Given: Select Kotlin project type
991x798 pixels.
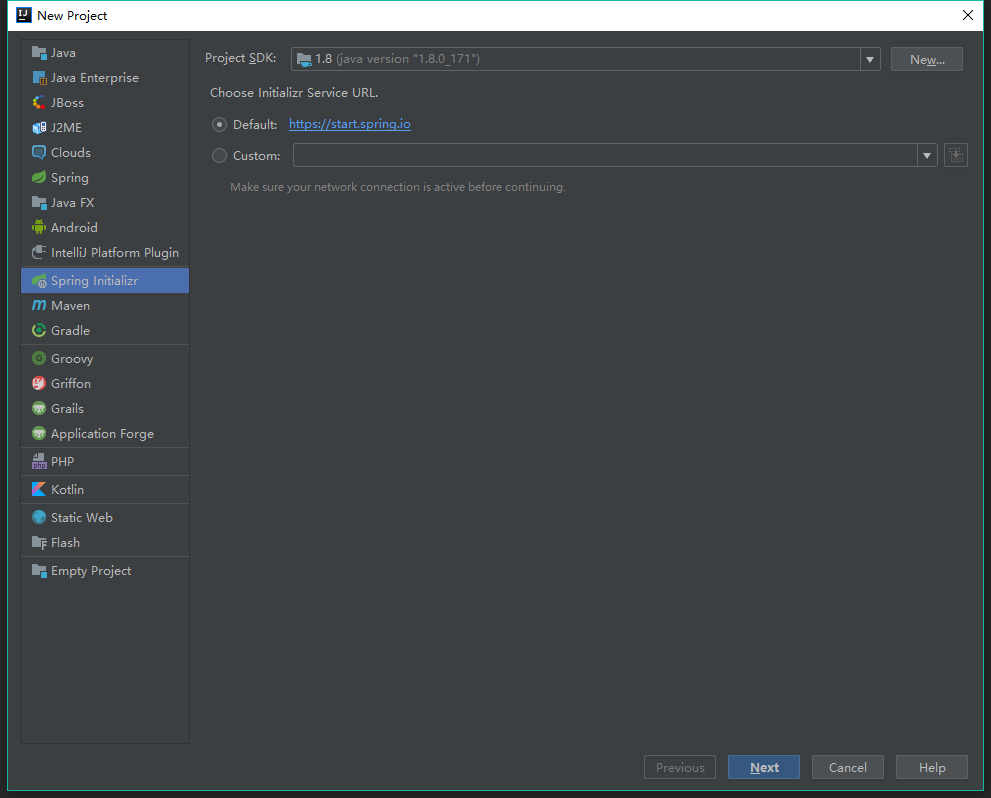Looking at the screenshot, I should tap(105, 490).
